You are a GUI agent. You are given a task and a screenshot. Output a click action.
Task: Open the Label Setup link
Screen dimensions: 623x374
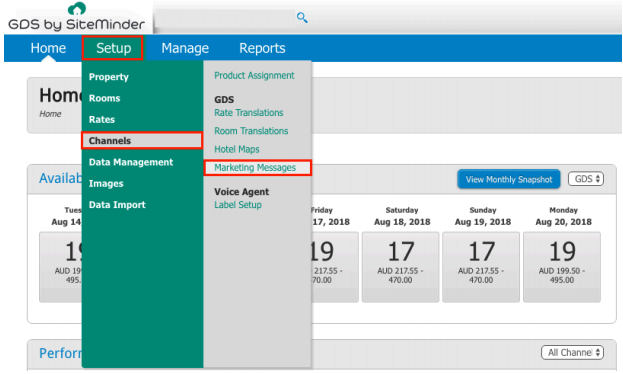238,205
